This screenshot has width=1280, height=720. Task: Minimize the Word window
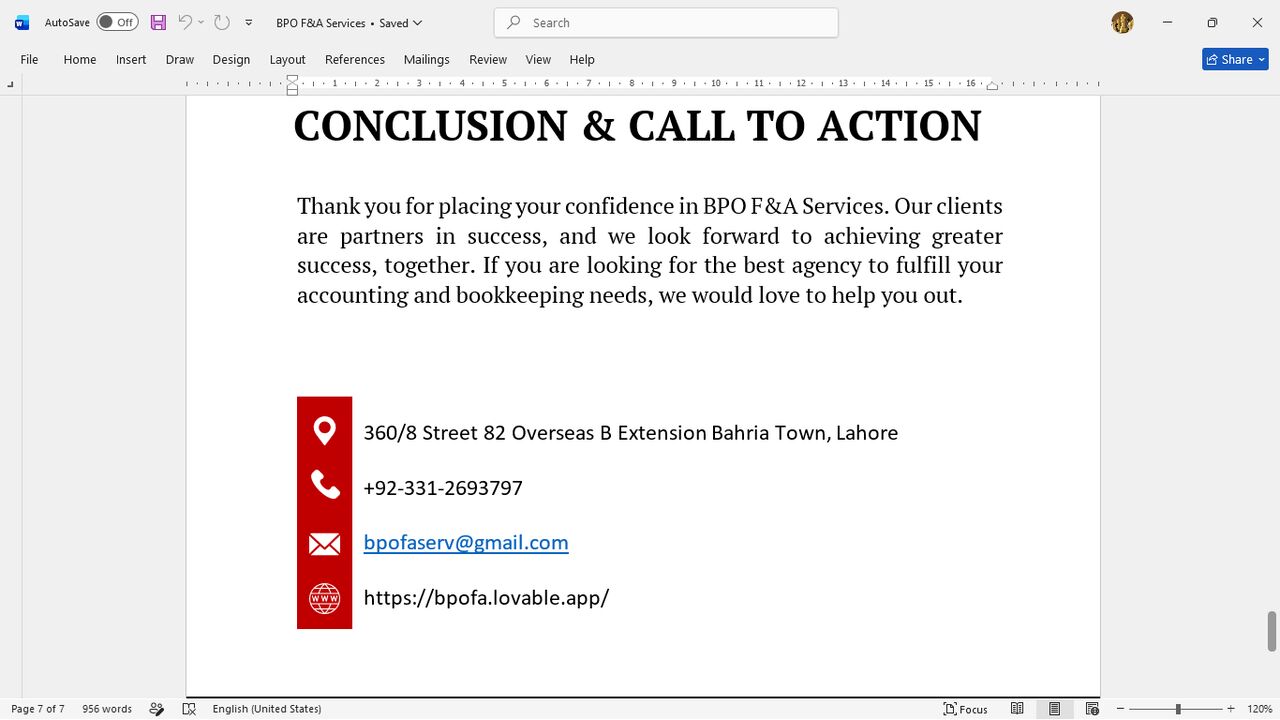[x=1167, y=22]
